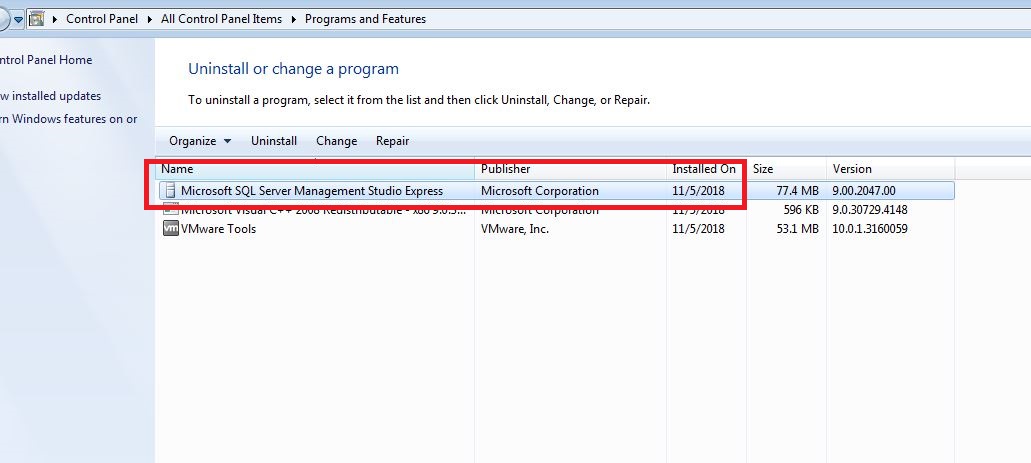Click the Programs and Features breadcrumb
Image resolution: width=1031 pixels, height=463 pixels.
(366, 19)
